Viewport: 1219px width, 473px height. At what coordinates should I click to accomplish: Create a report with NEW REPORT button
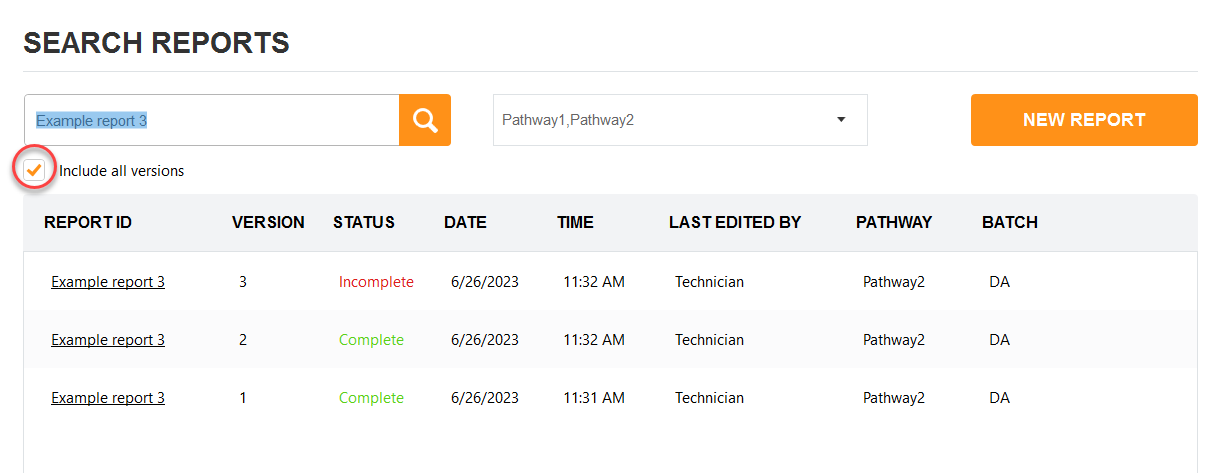1084,120
